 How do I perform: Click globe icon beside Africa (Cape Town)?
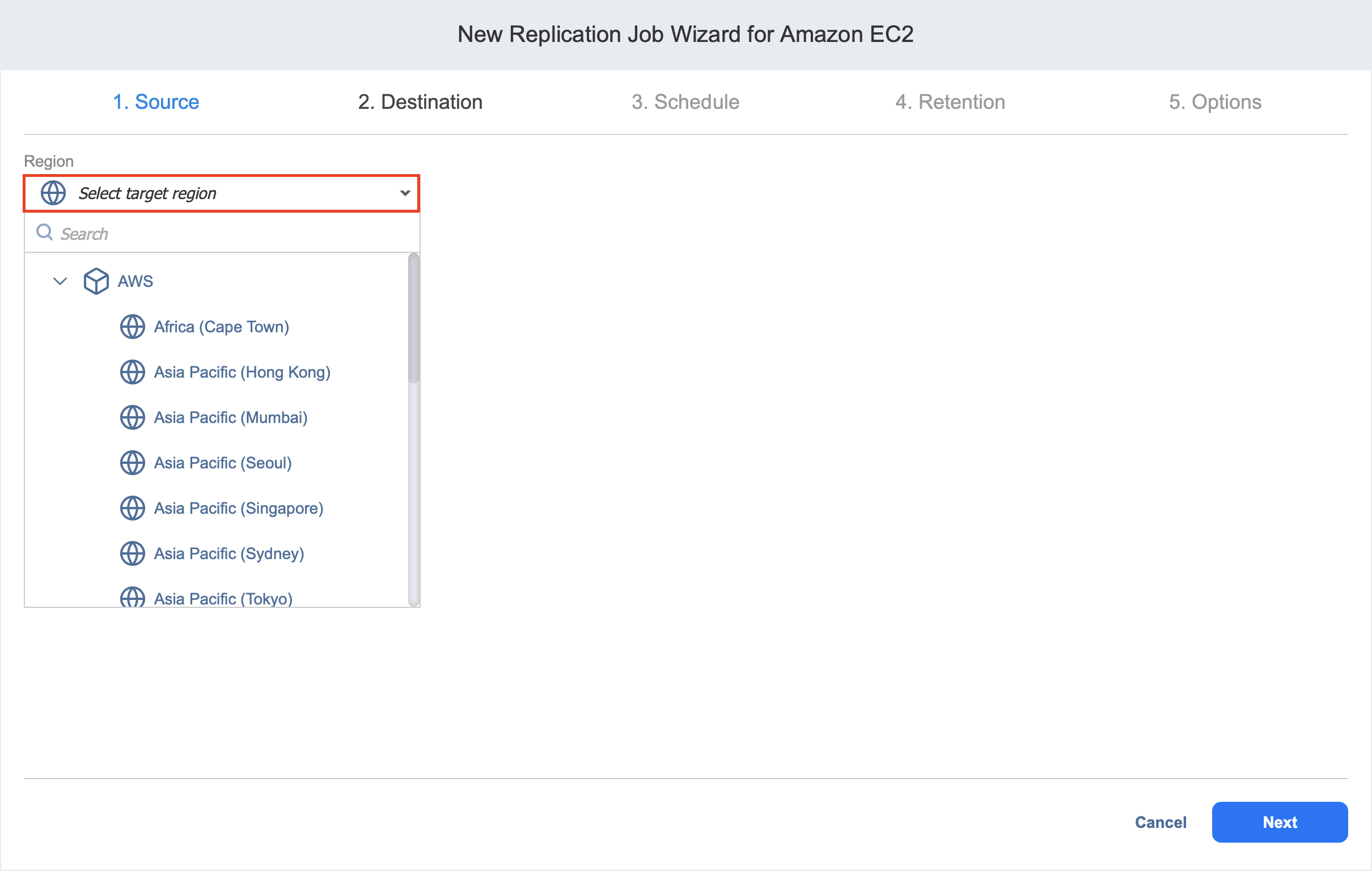[132, 327]
